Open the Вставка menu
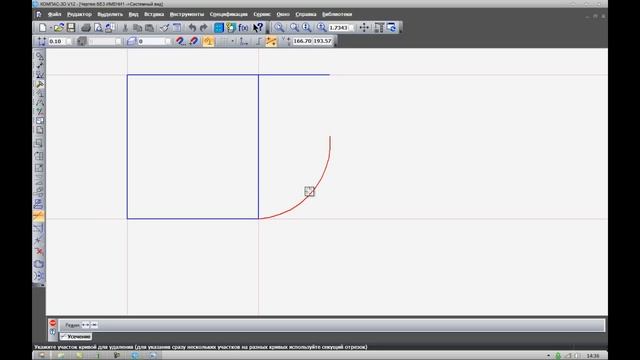Image resolution: width=640 pixels, height=360 pixels. click(x=154, y=14)
